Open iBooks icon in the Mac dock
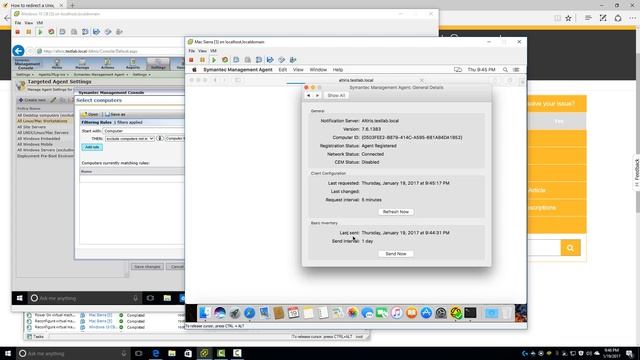 pos(411,313)
